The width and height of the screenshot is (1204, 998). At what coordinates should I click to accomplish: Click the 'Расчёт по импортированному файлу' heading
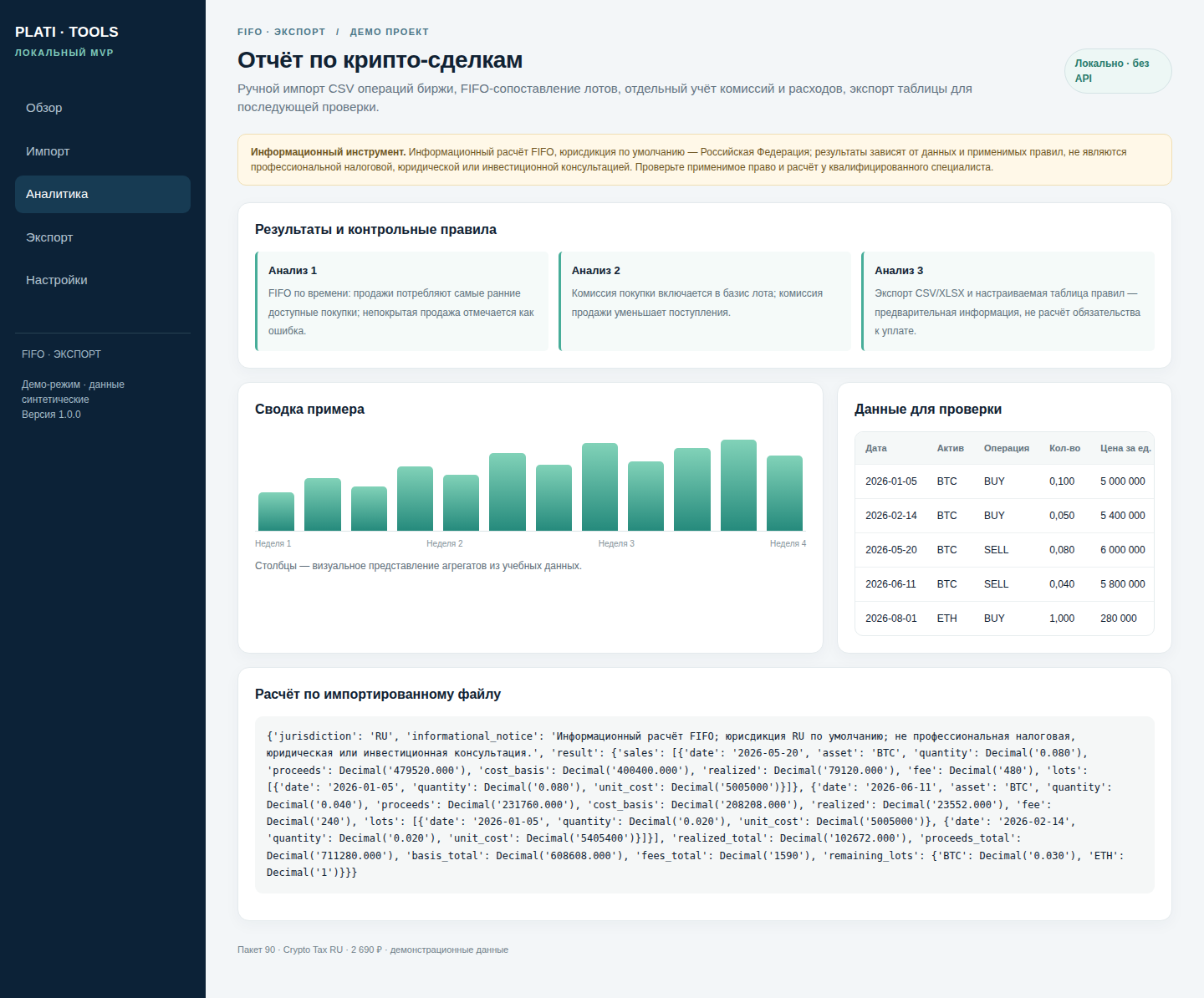click(x=378, y=695)
